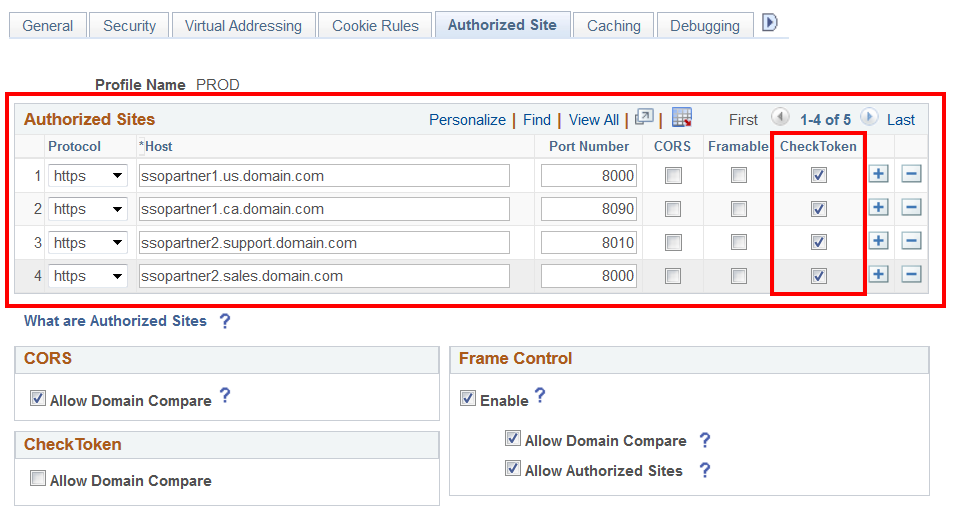Edit host field ssopartner2.sales.domain.com
The width and height of the screenshot is (958, 510).
coord(324,276)
